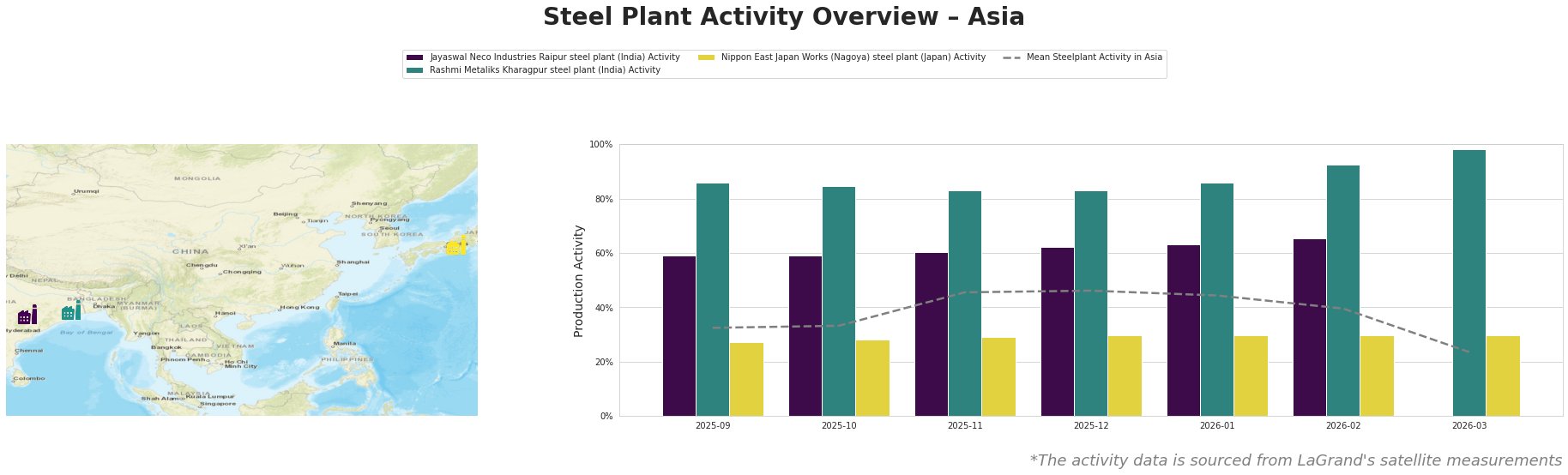Image resolution: width=1568 pixels, height=475 pixels.
Task: Select the Mean Steelplant Activity legend label
Action: point(1094,57)
